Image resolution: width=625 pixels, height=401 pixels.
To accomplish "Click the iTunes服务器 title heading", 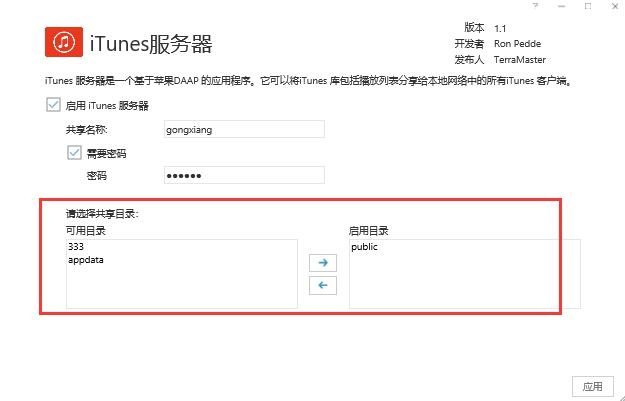I will click(x=151, y=44).
